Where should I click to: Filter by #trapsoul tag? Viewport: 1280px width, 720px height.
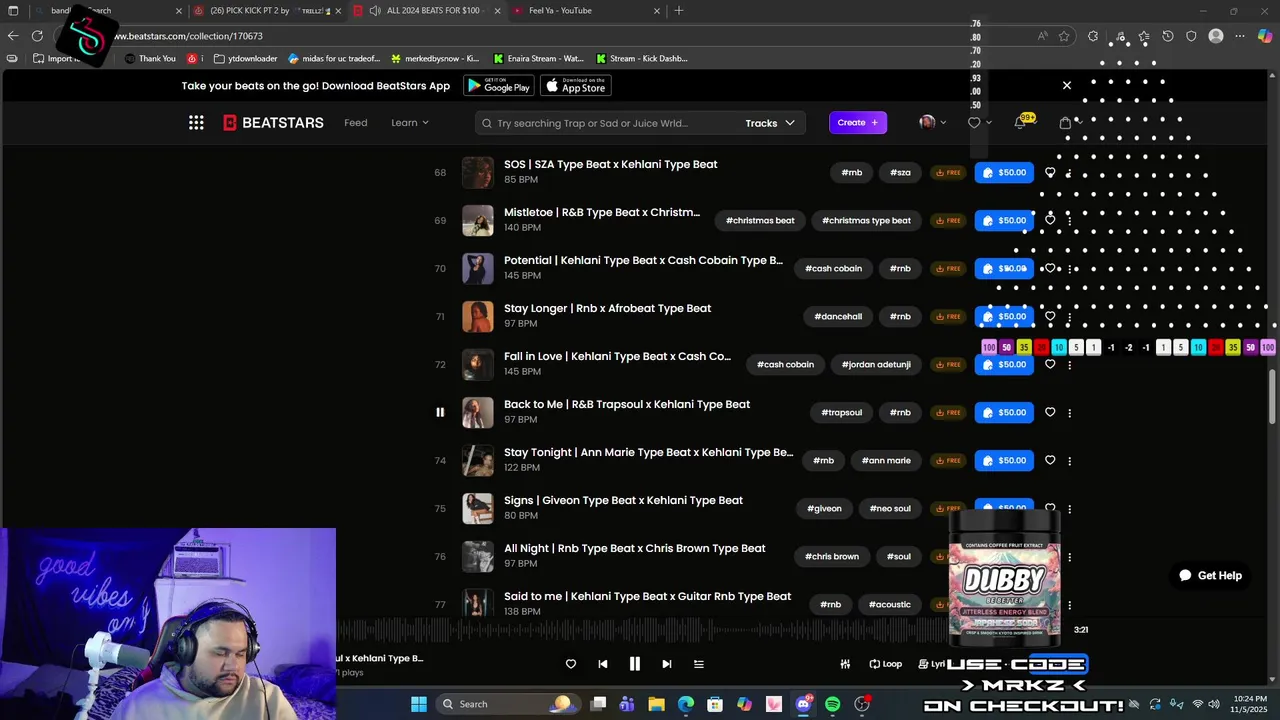841,412
